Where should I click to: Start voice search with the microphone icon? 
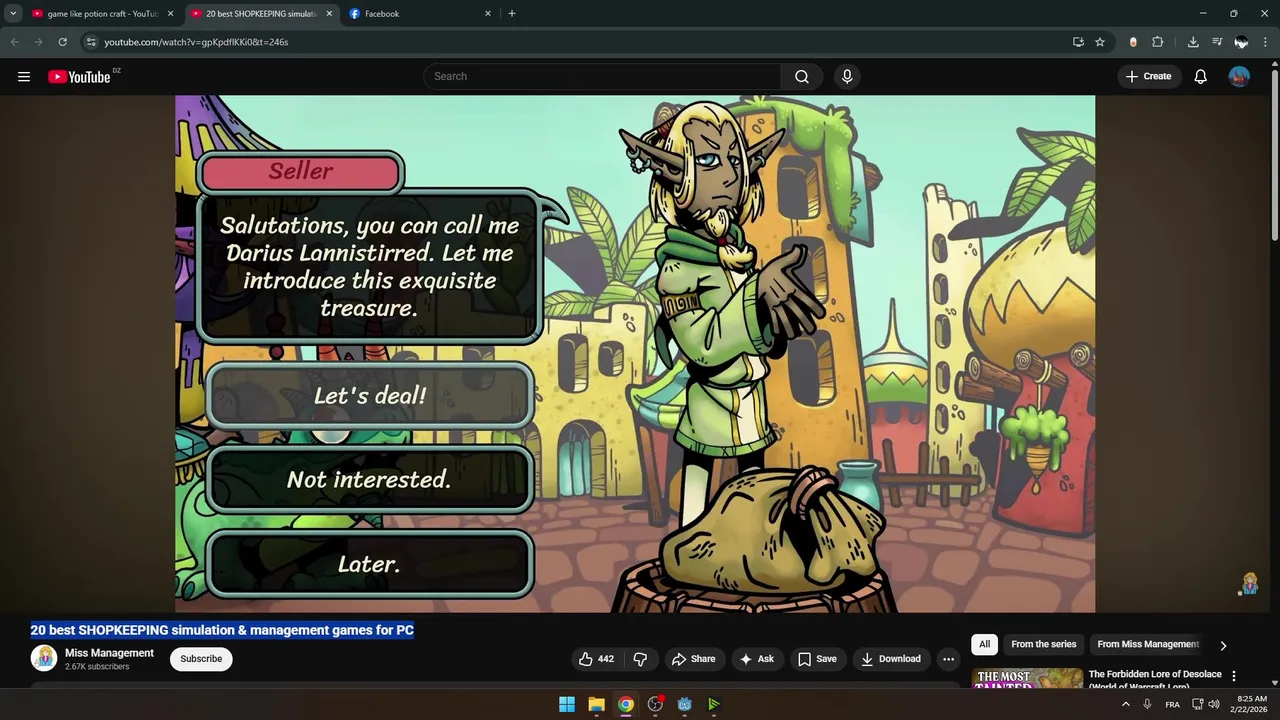[x=847, y=76]
